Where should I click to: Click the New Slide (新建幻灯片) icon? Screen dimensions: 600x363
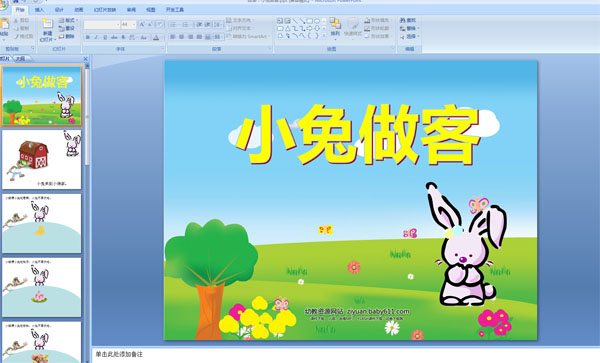(x=47, y=24)
